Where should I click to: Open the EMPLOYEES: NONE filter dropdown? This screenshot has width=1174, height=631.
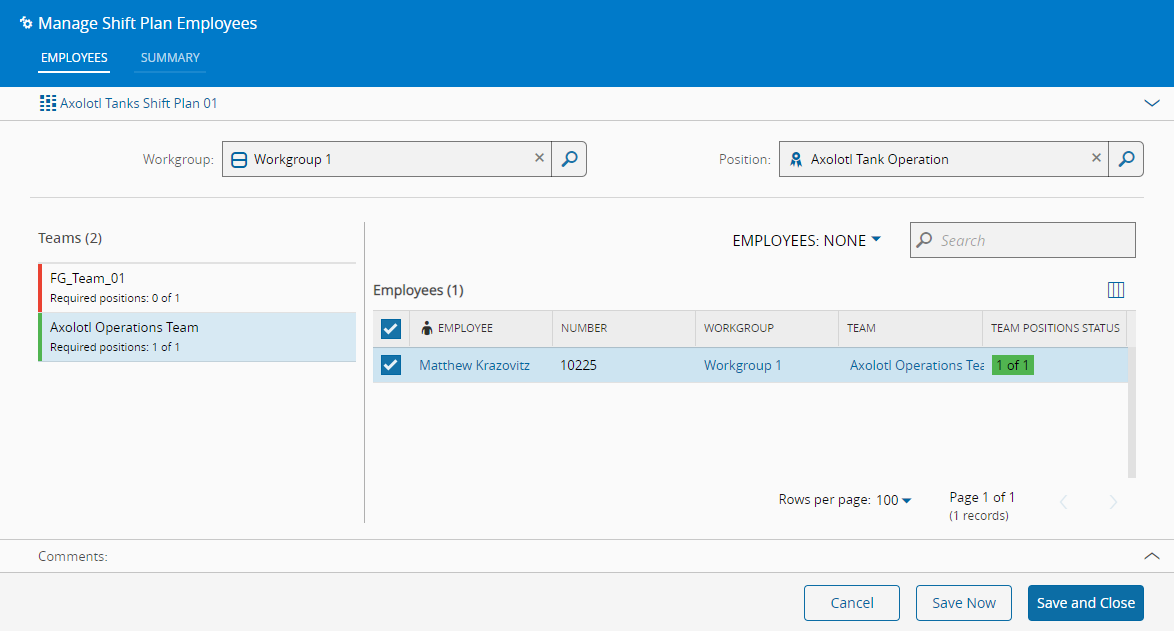pyautogui.click(x=807, y=240)
